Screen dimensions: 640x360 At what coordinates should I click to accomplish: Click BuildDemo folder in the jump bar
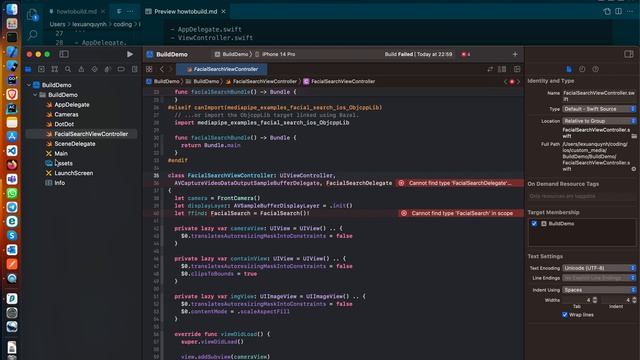202,82
